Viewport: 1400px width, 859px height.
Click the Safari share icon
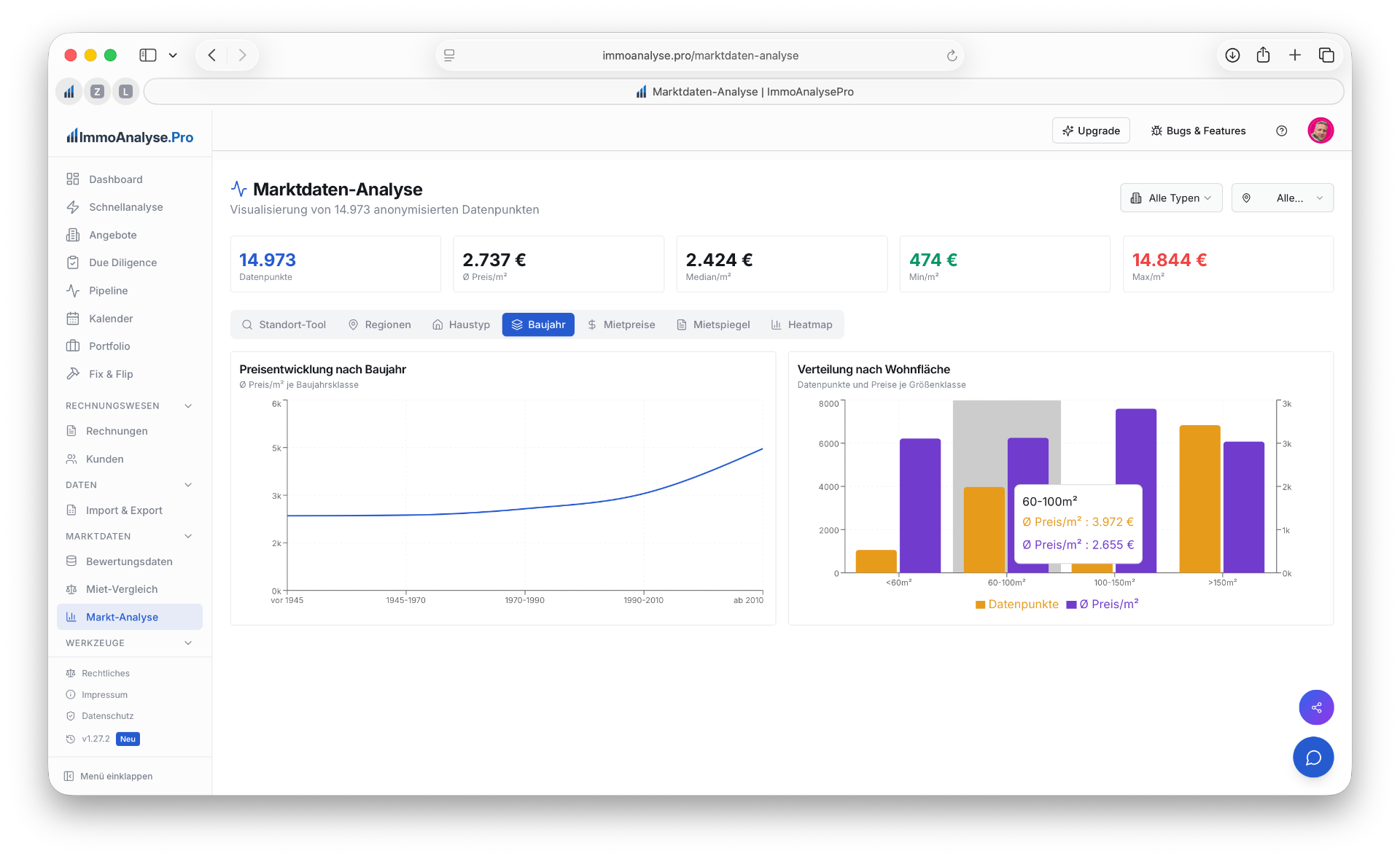tap(1263, 55)
